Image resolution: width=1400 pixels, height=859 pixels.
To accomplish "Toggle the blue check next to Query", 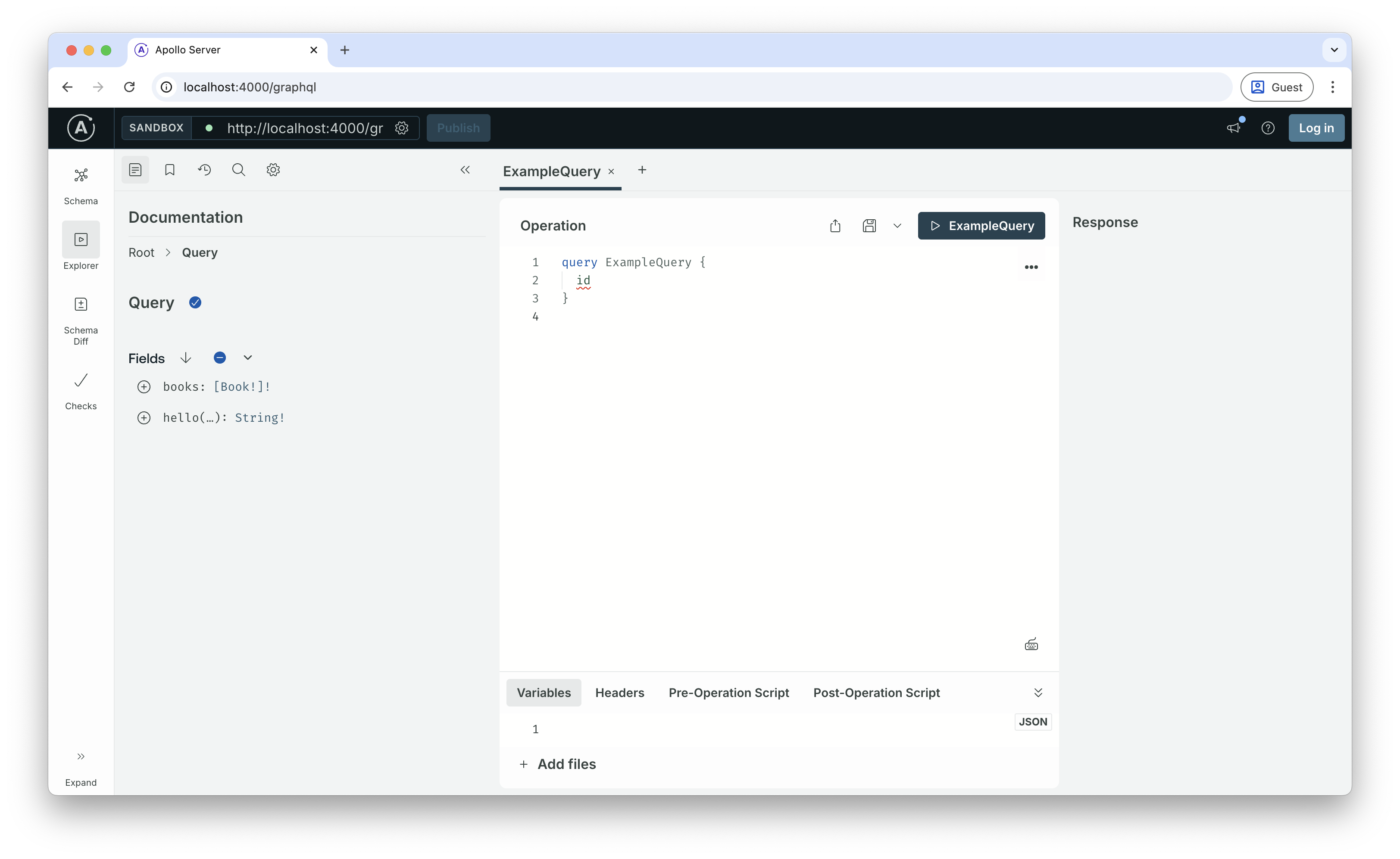I will point(195,302).
